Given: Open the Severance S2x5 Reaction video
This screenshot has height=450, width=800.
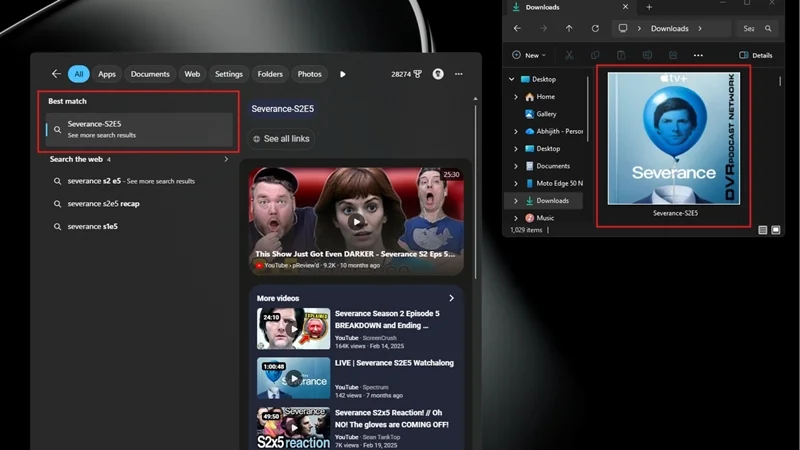Looking at the screenshot, I should (356, 428).
